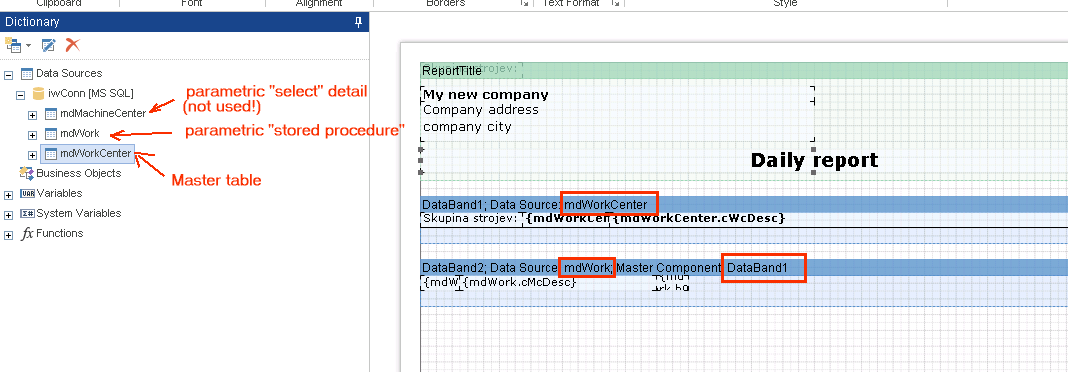The height and width of the screenshot is (372, 1068).
Task: Click the mdWork table icon
Action: (x=50, y=134)
